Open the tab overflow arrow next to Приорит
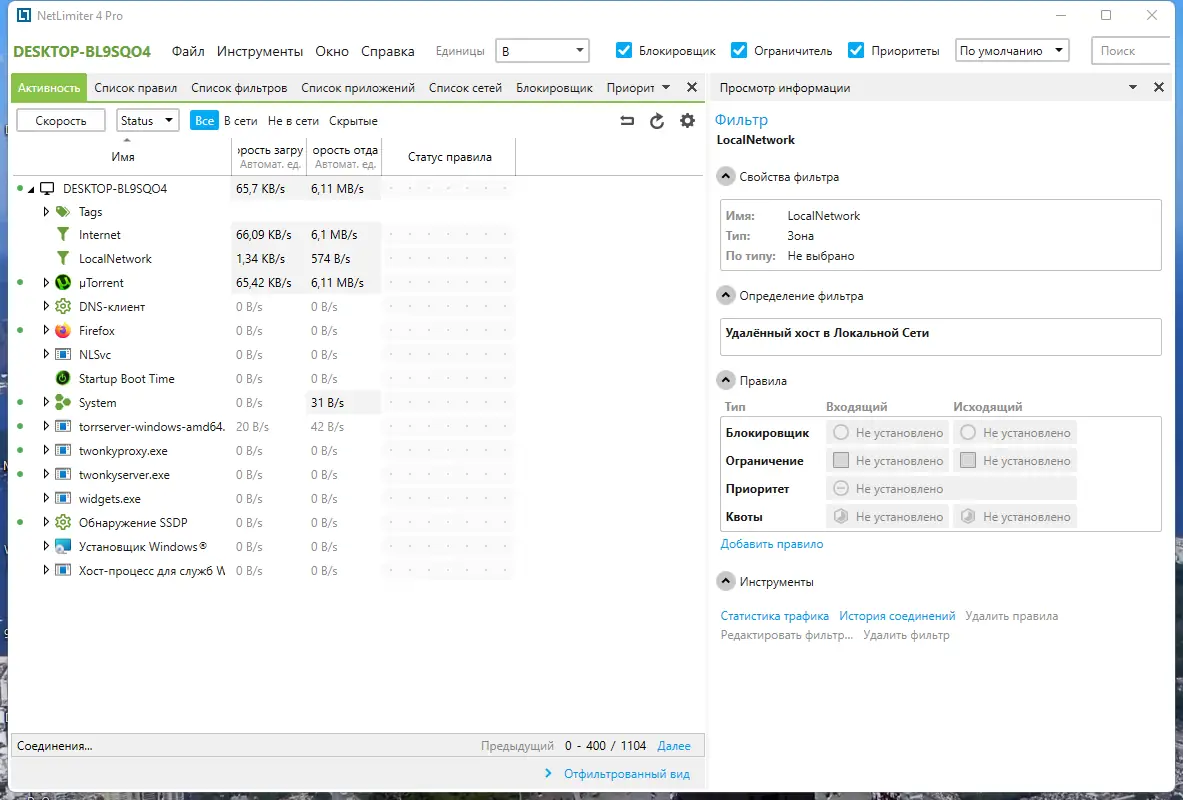1183x800 pixels. 665,88
